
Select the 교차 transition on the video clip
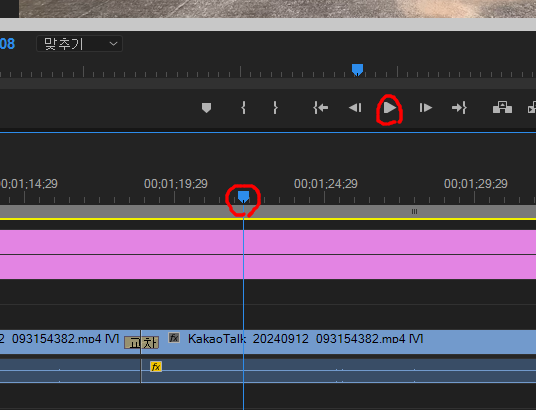pos(142,342)
